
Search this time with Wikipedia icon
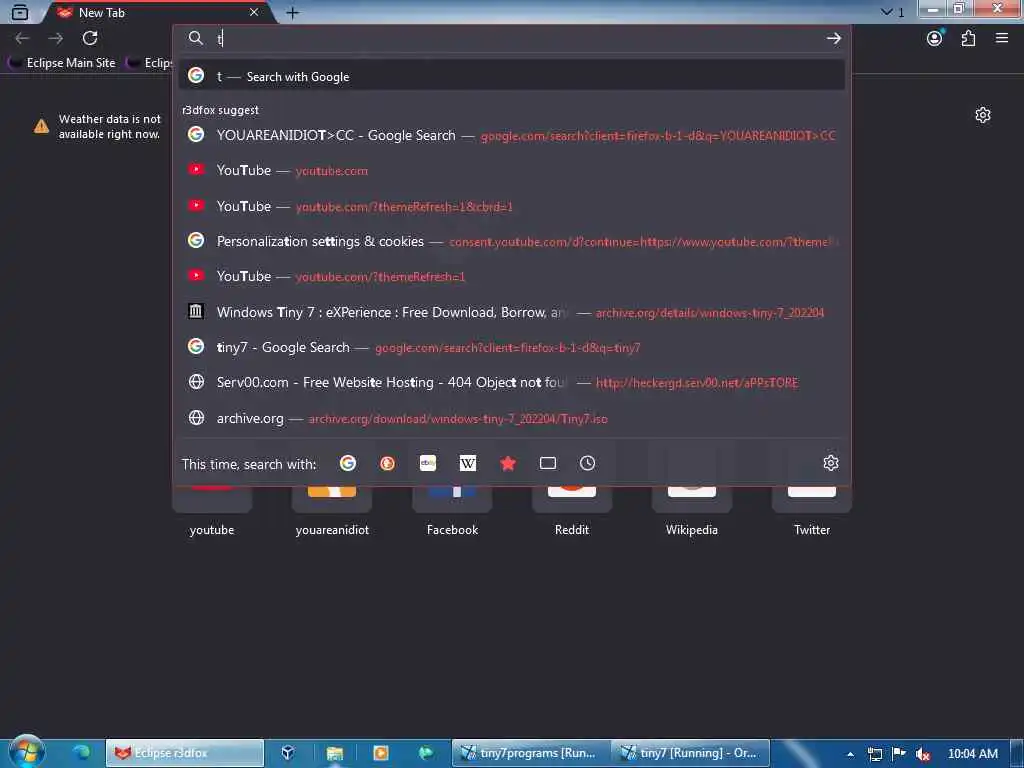pyautogui.click(x=468, y=463)
